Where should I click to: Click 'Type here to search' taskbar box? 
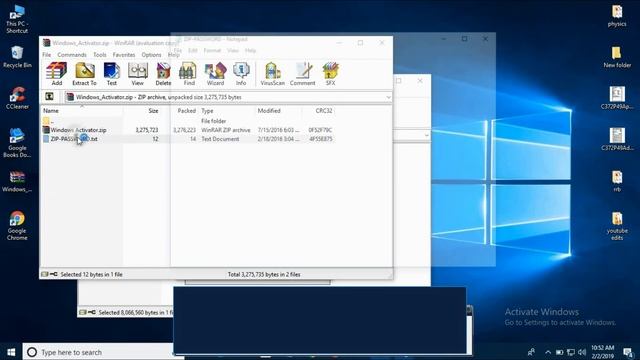coord(99,352)
